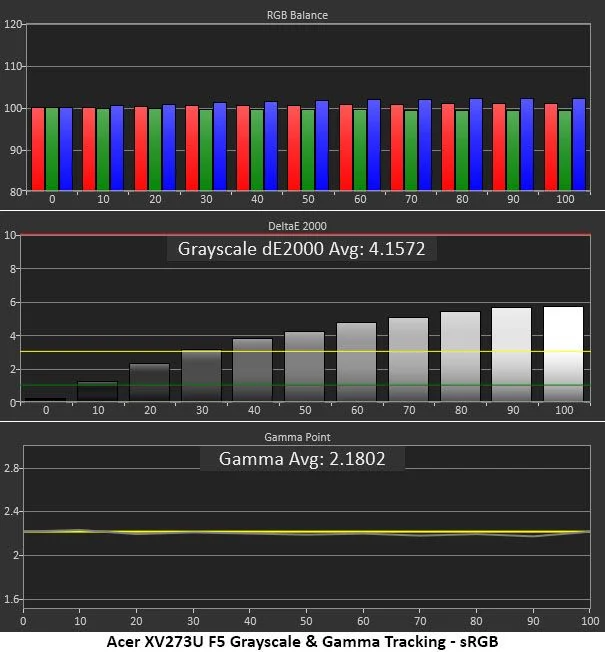605x652 pixels.
Task: Click the RGB Balance chart title
Action: tap(297, 15)
